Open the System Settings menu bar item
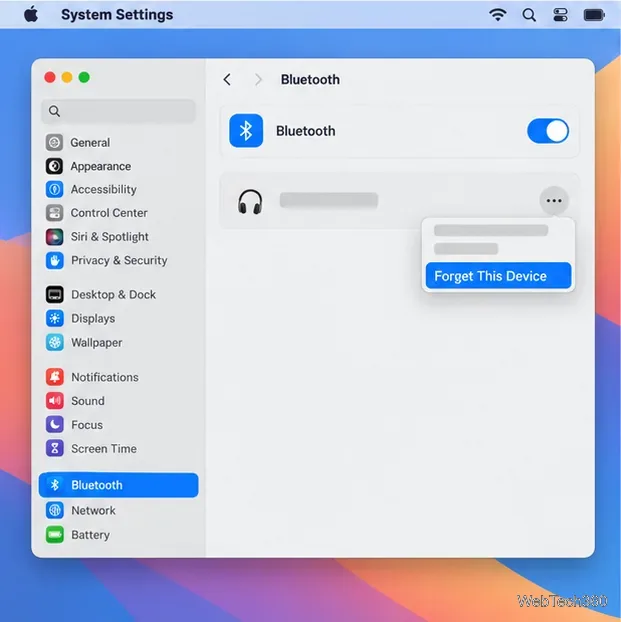This screenshot has height=622, width=621. pyautogui.click(x=117, y=15)
